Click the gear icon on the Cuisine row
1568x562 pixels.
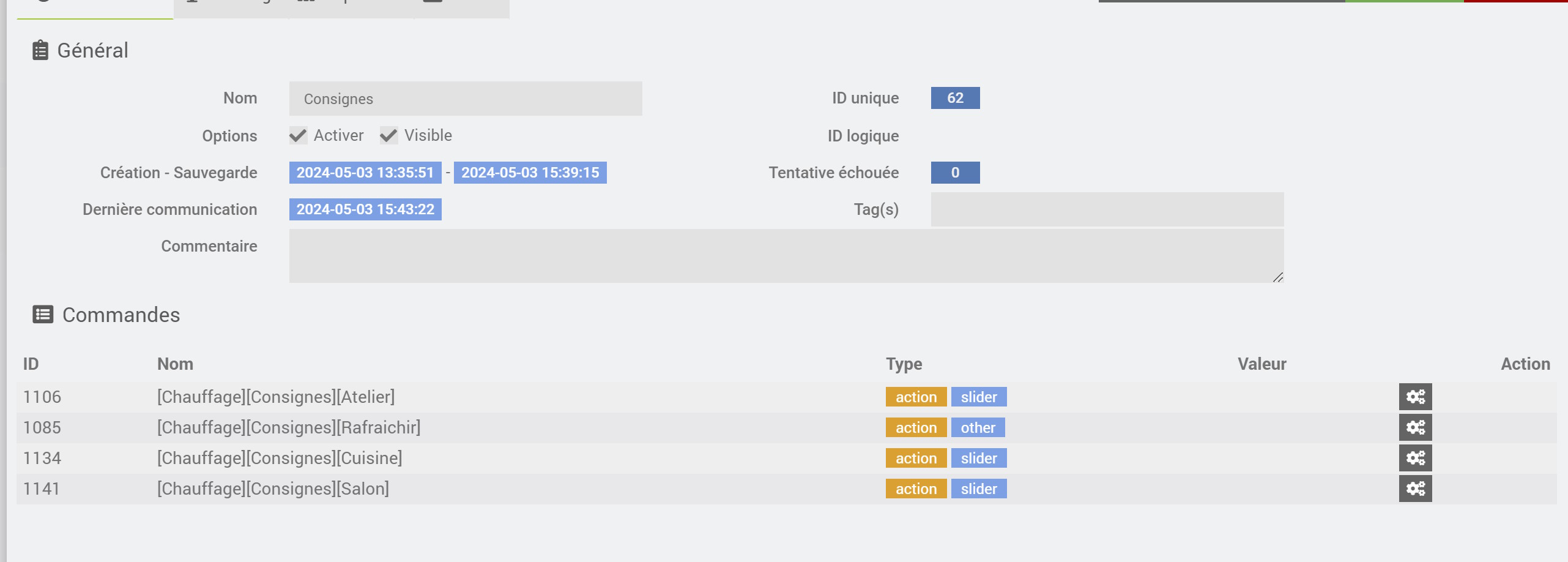(1415, 458)
